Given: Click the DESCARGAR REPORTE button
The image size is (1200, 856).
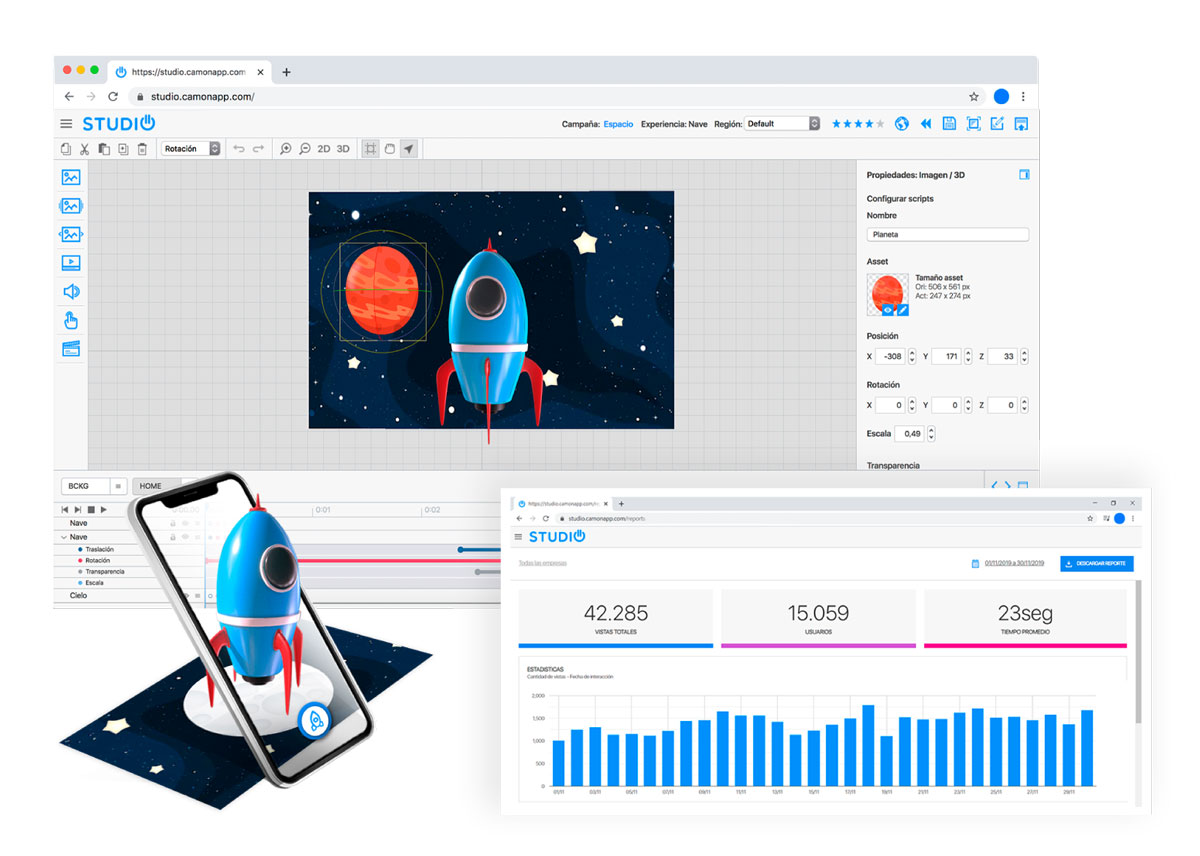Looking at the screenshot, I should coord(1097,564).
